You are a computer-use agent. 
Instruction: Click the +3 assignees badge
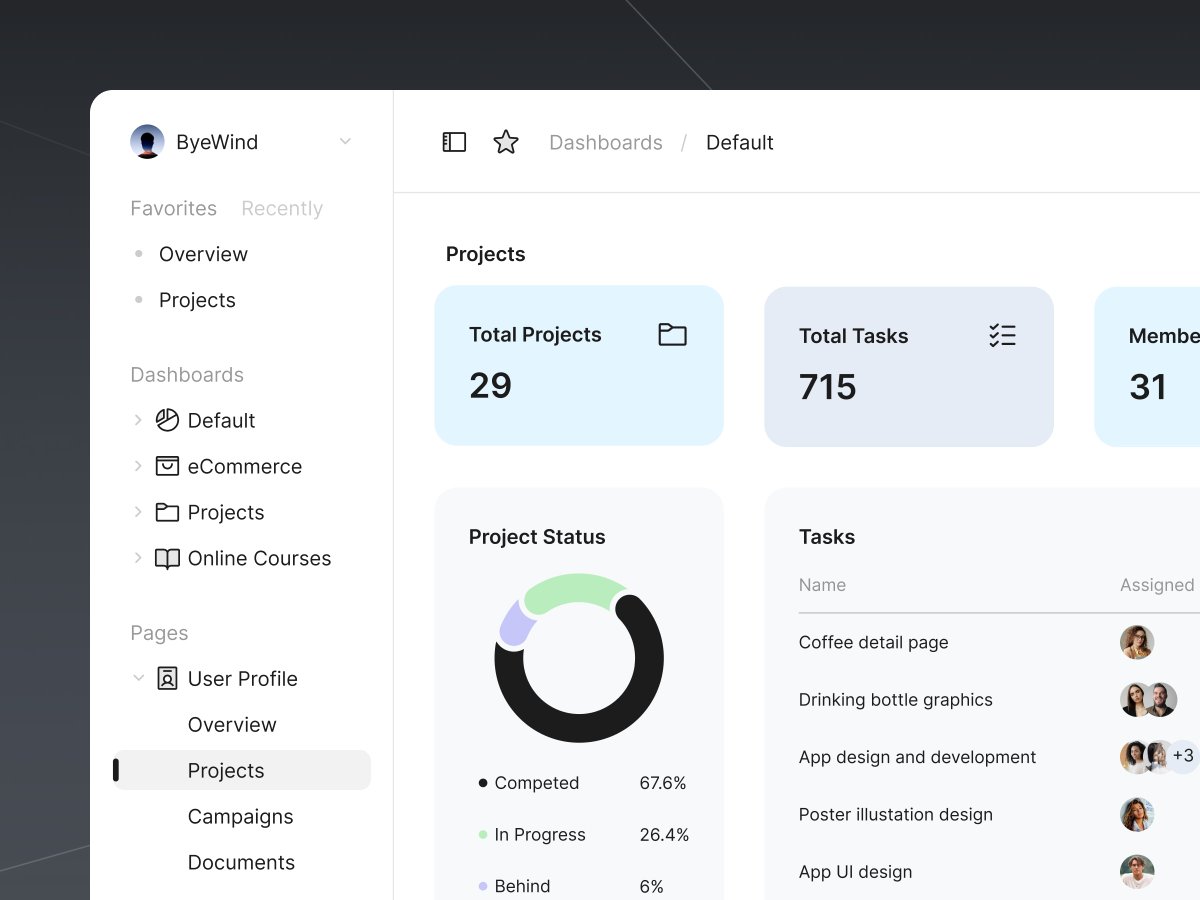(1182, 757)
